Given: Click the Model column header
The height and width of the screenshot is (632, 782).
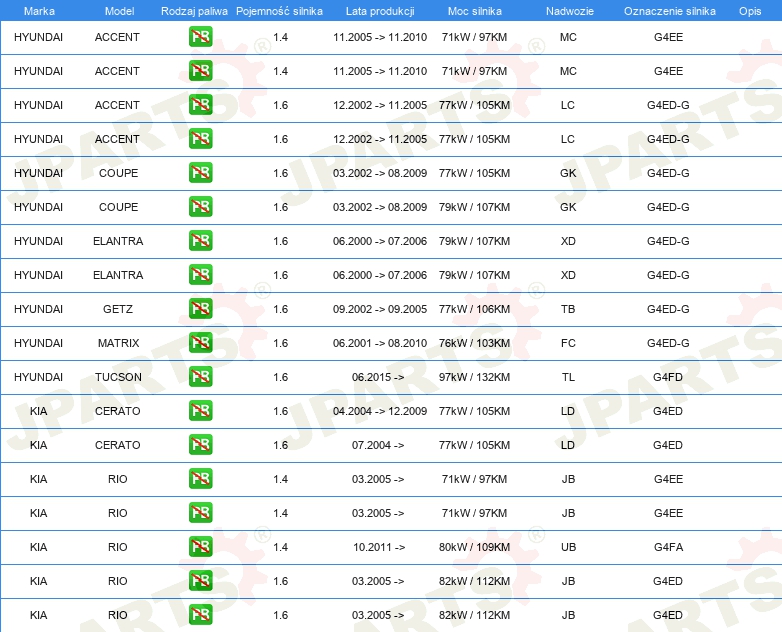Looking at the screenshot, I should tap(119, 11).
